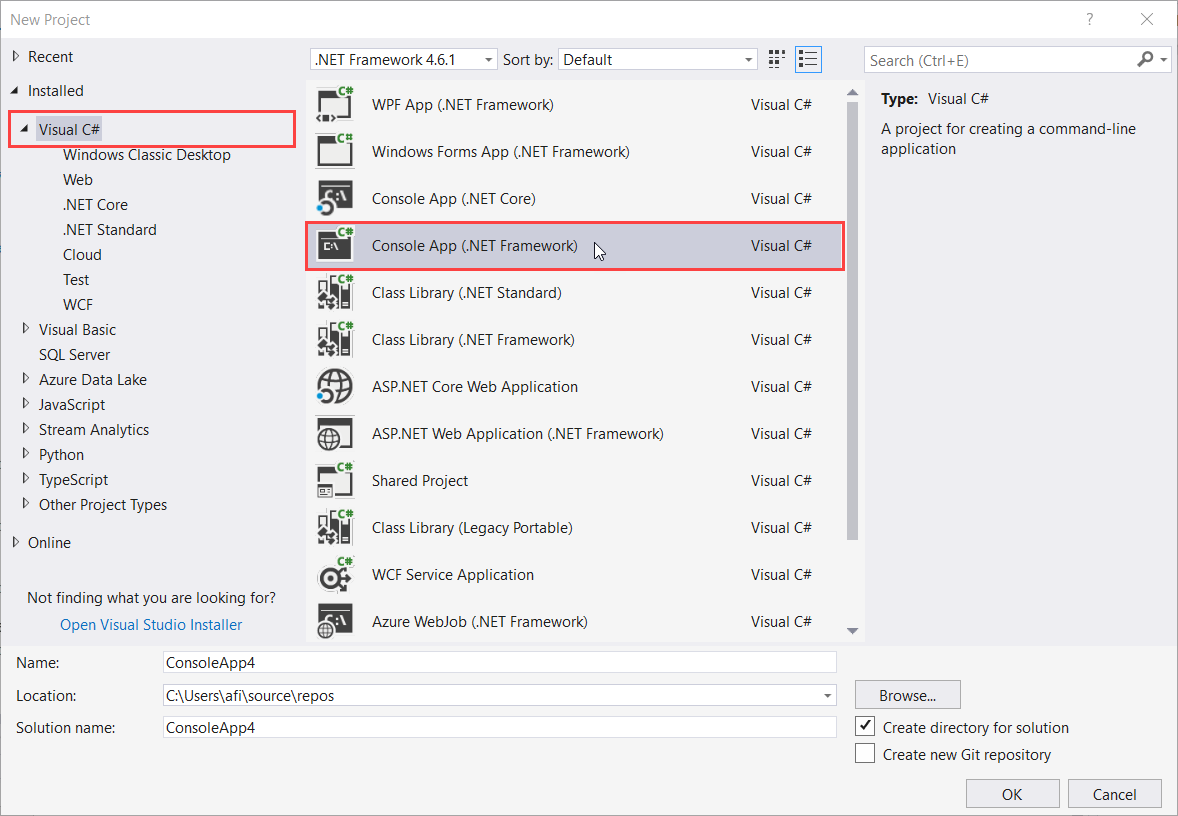Select the Python tree label
Image resolution: width=1178 pixels, height=816 pixels.
pyautogui.click(x=62, y=455)
